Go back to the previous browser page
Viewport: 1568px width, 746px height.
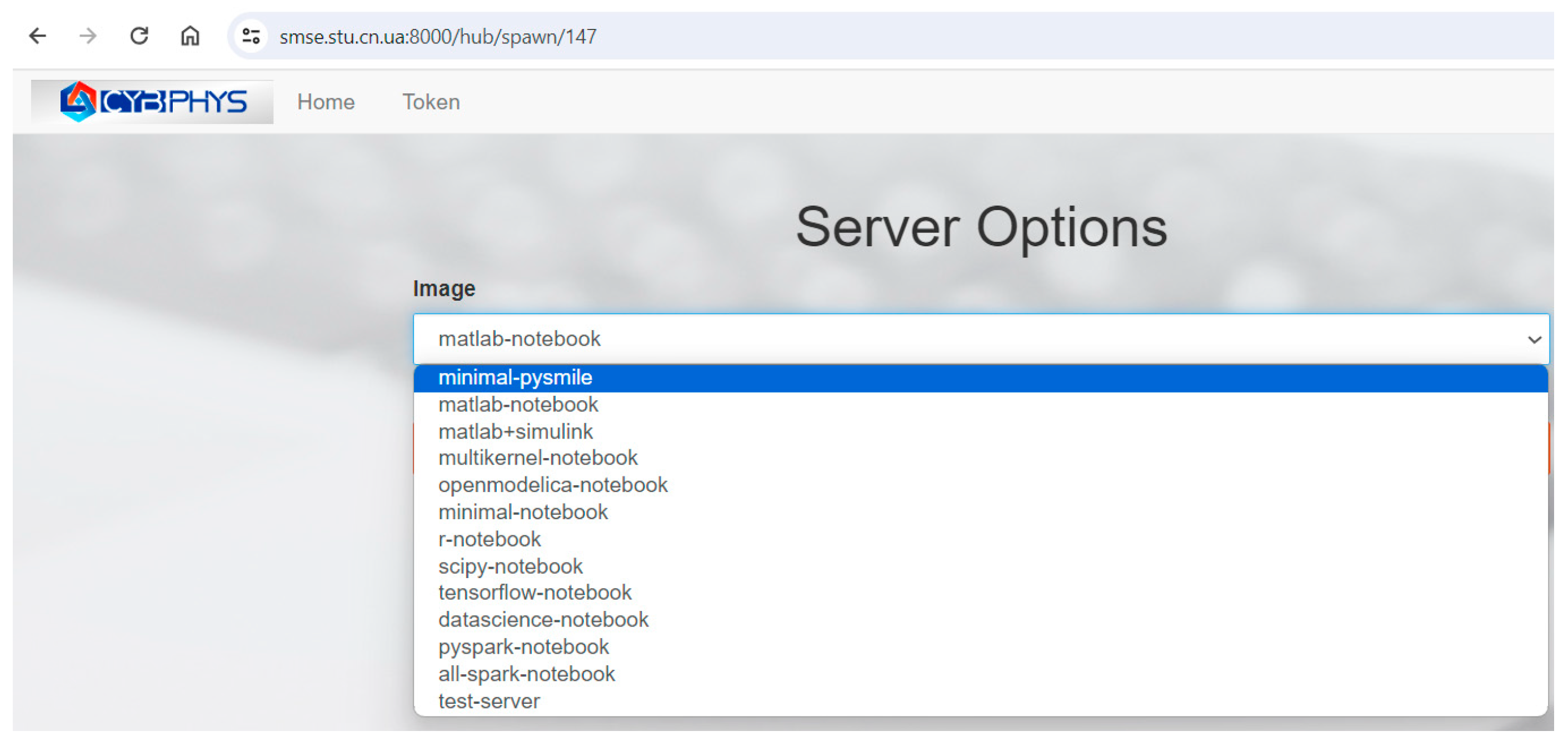[38, 36]
